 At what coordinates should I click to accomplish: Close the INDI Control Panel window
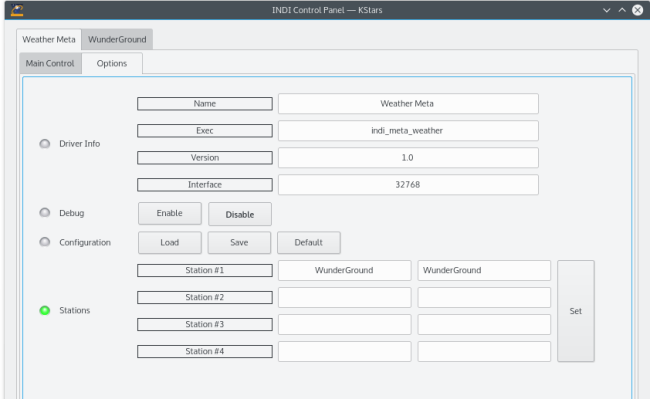(x=638, y=10)
